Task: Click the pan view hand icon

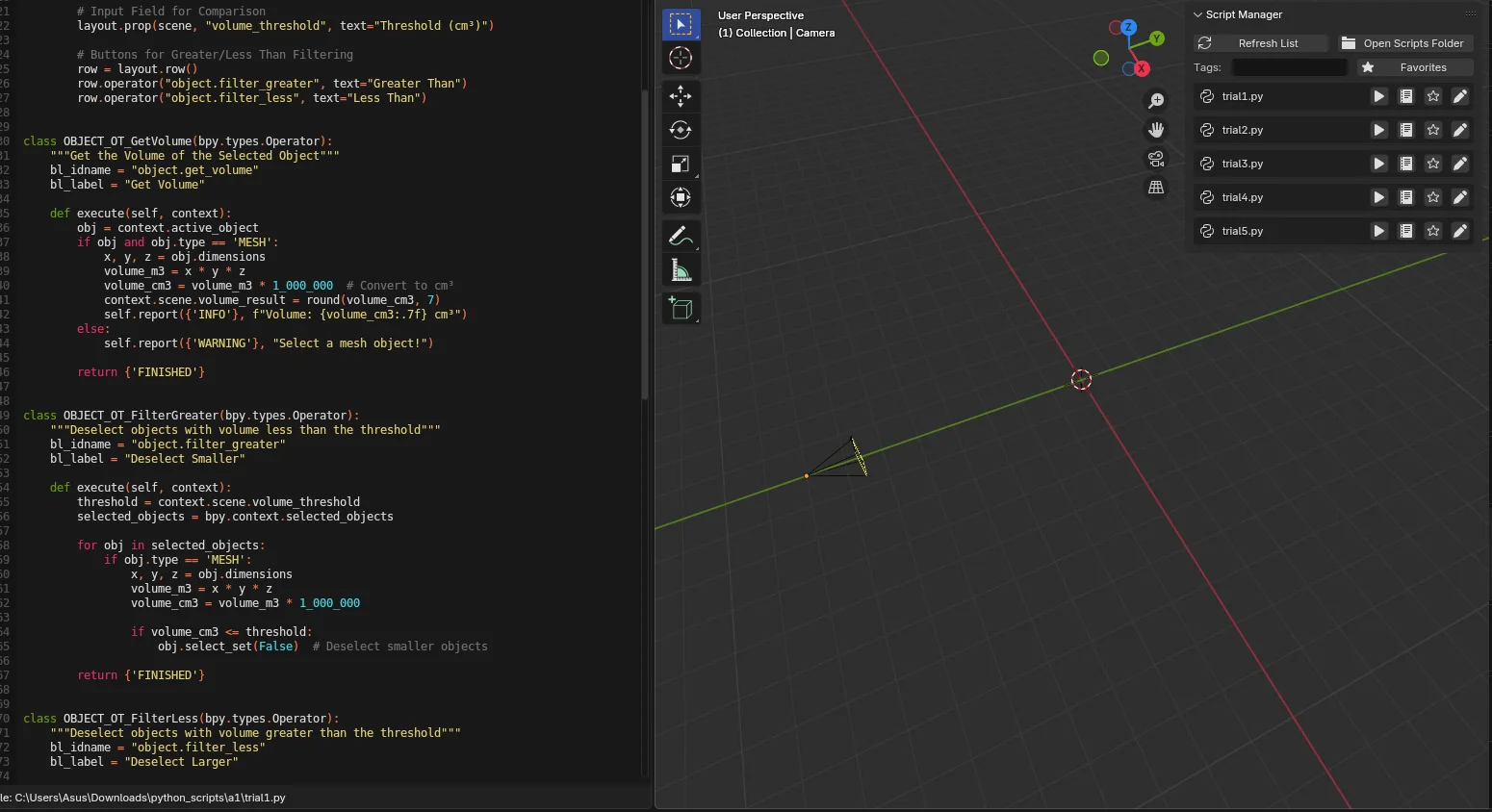Action: pos(1156,130)
